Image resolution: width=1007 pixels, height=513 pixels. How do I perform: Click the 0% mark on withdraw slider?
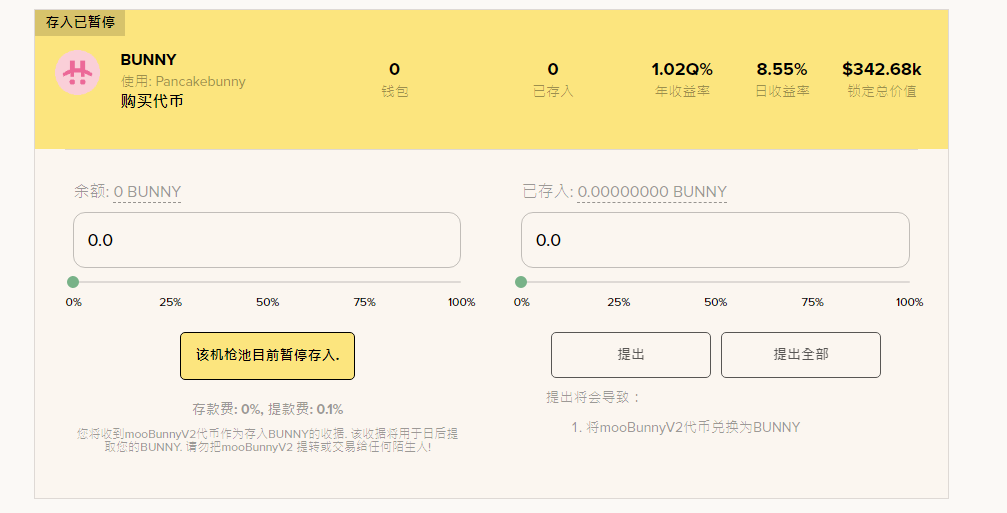pyautogui.click(x=521, y=302)
